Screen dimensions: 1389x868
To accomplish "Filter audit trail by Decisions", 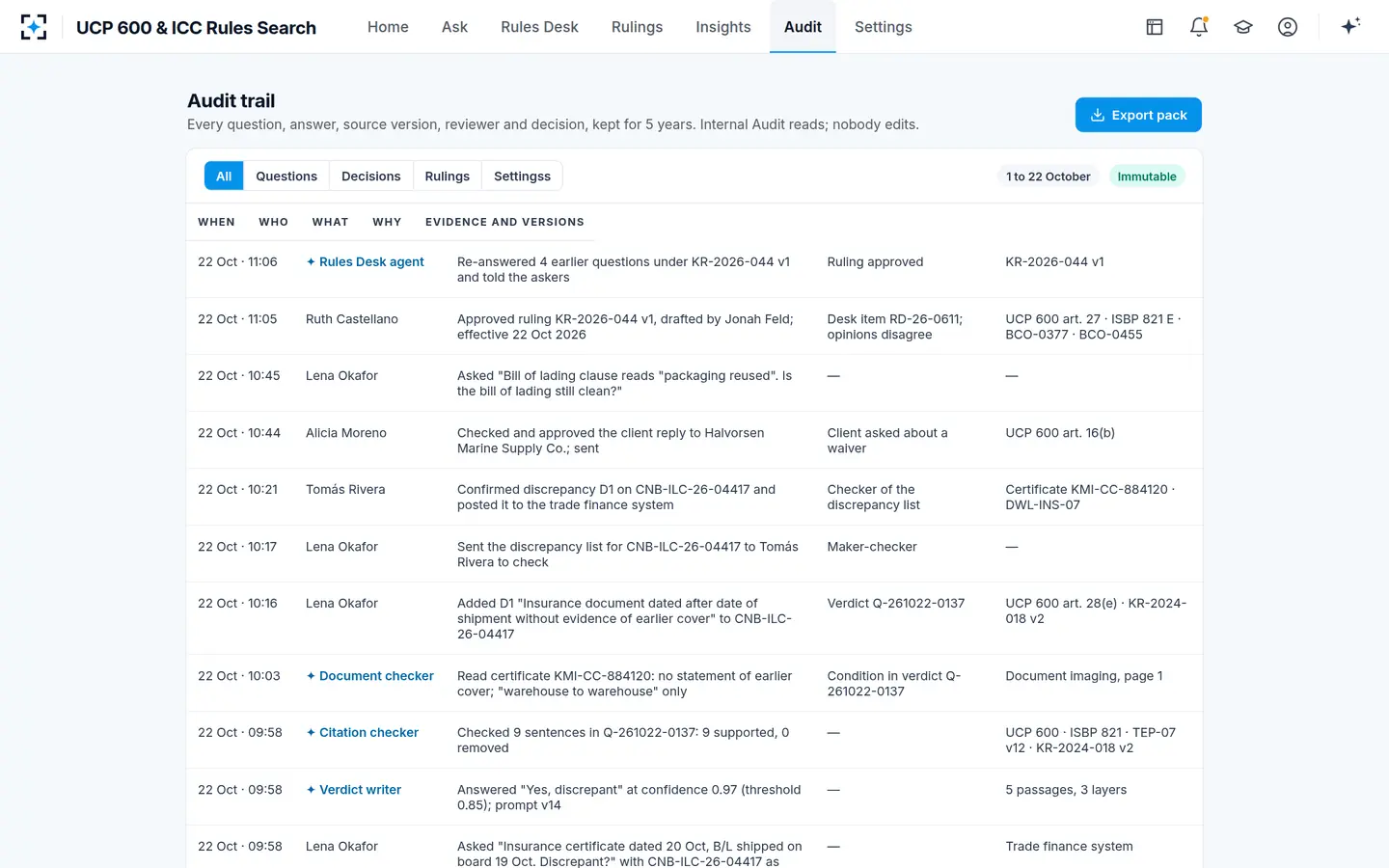I will click(x=370, y=176).
